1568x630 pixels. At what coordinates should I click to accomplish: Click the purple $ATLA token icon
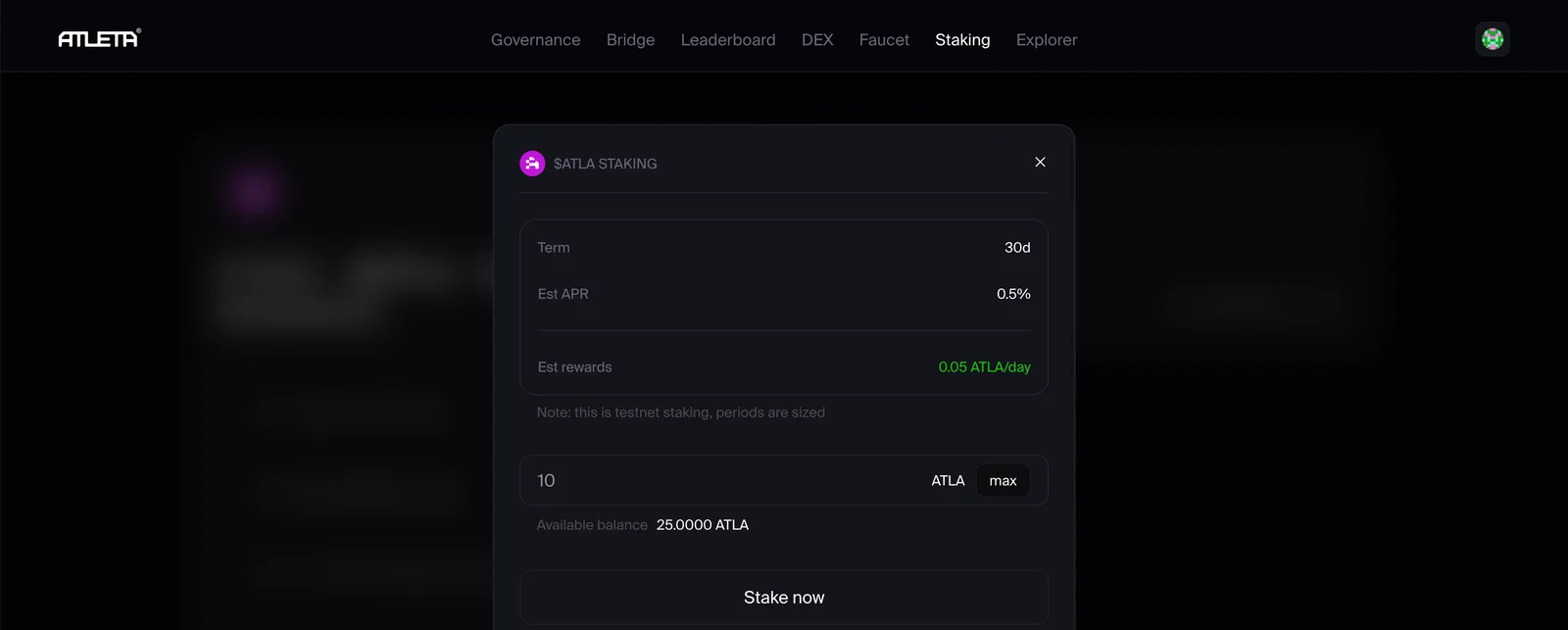[x=532, y=164]
